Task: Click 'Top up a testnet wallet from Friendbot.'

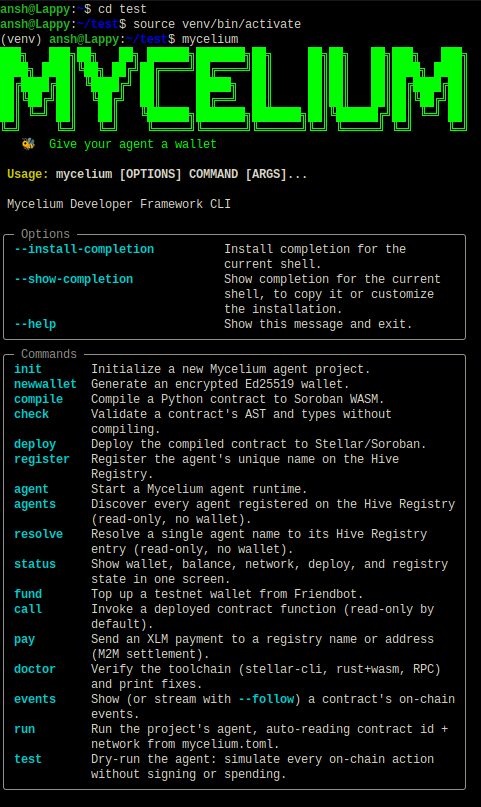Action: click(227, 594)
